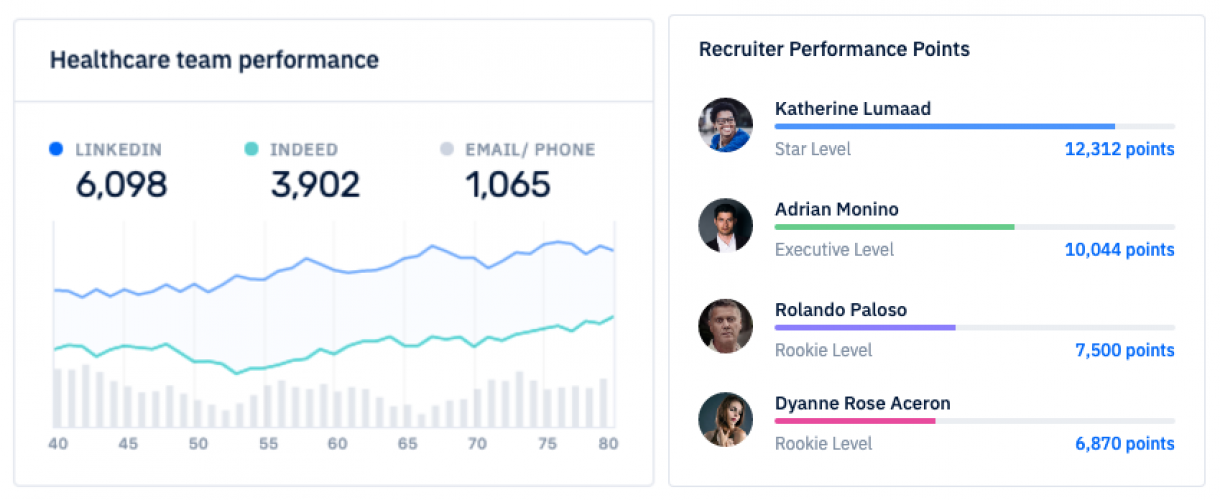Click Rolando Paloso's purple progress bar

click(x=865, y=327)
